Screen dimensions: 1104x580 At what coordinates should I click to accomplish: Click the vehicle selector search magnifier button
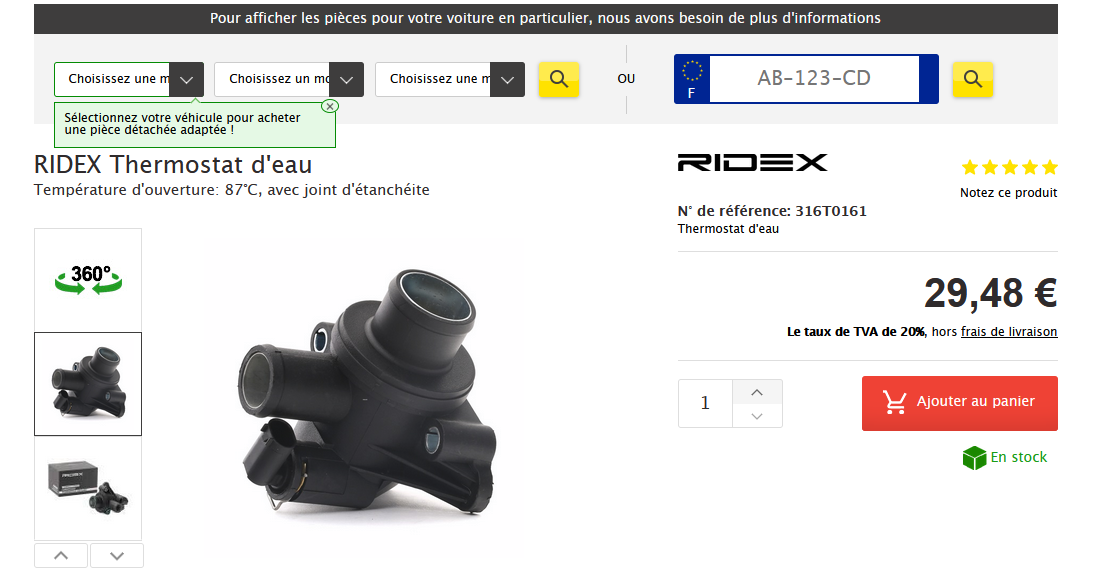(558, 79)
